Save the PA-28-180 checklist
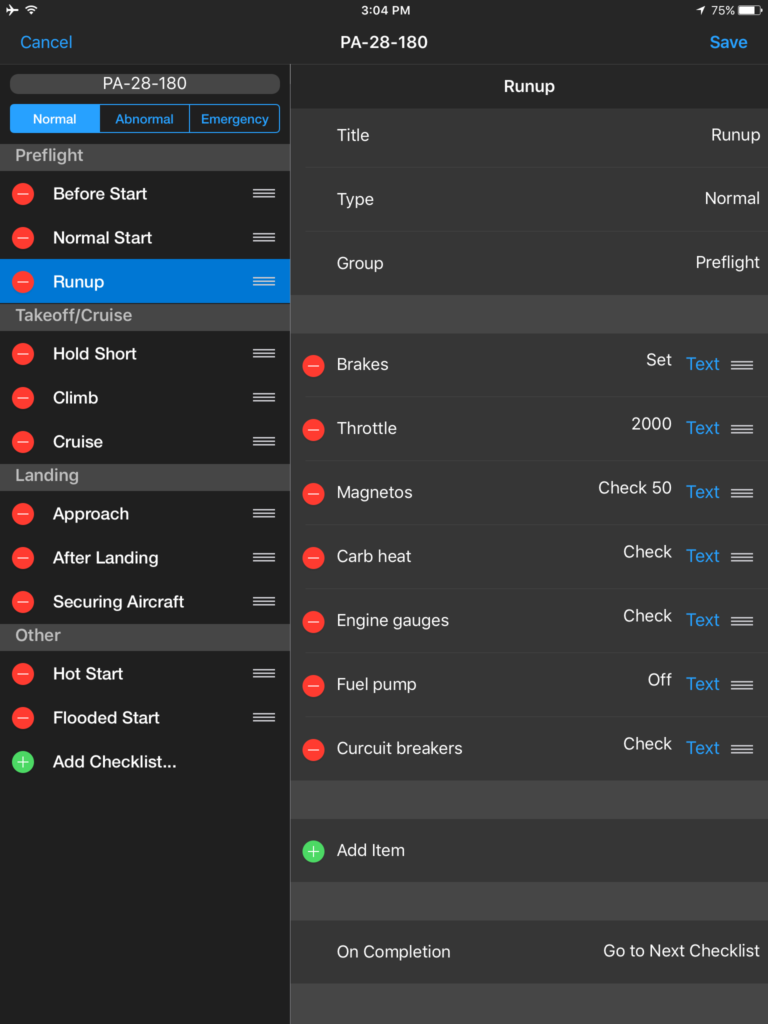Viewport: 768px width, 1024px height. click(x=728, y=42)
